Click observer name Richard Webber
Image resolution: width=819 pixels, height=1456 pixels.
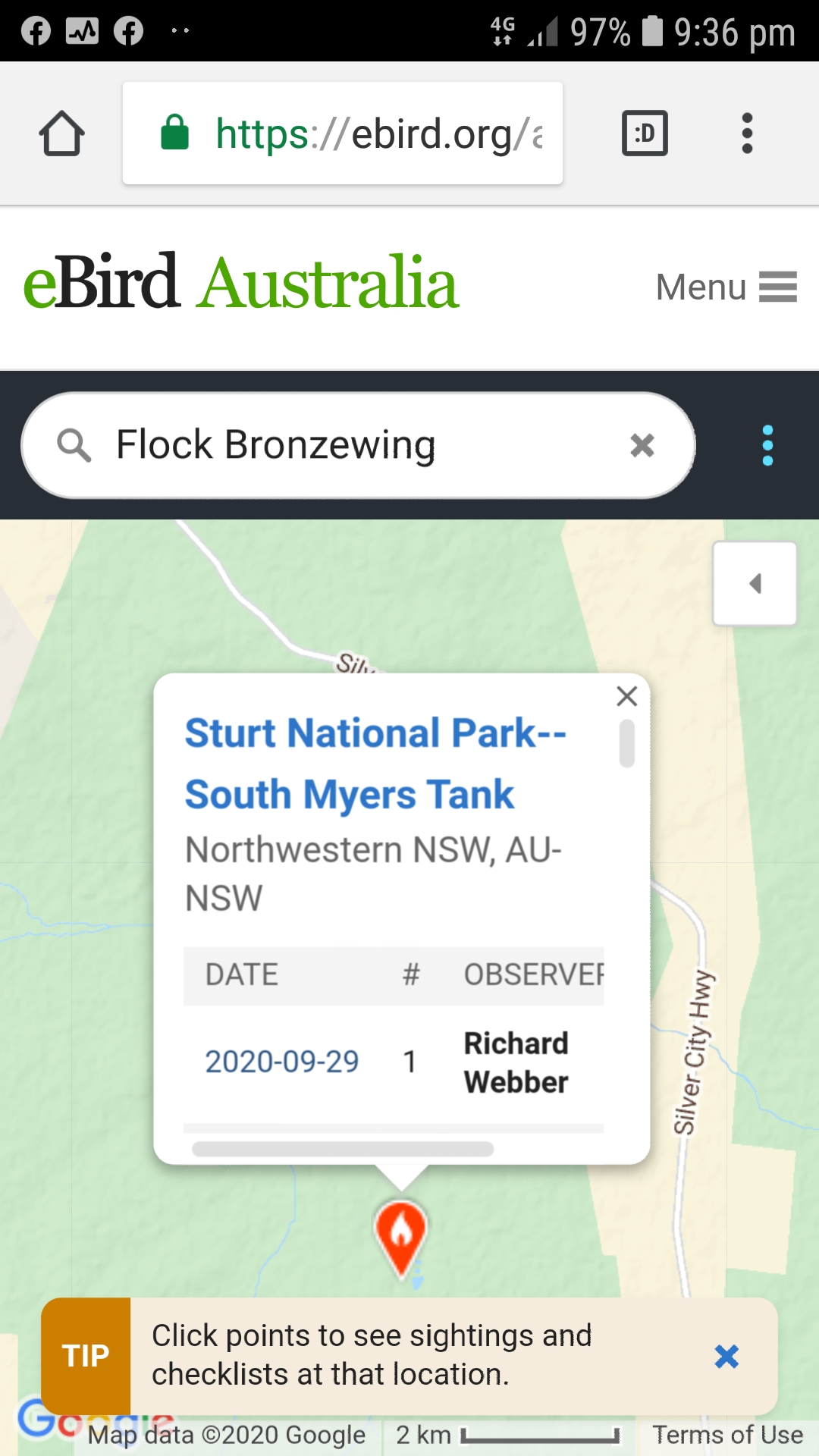516,1062
